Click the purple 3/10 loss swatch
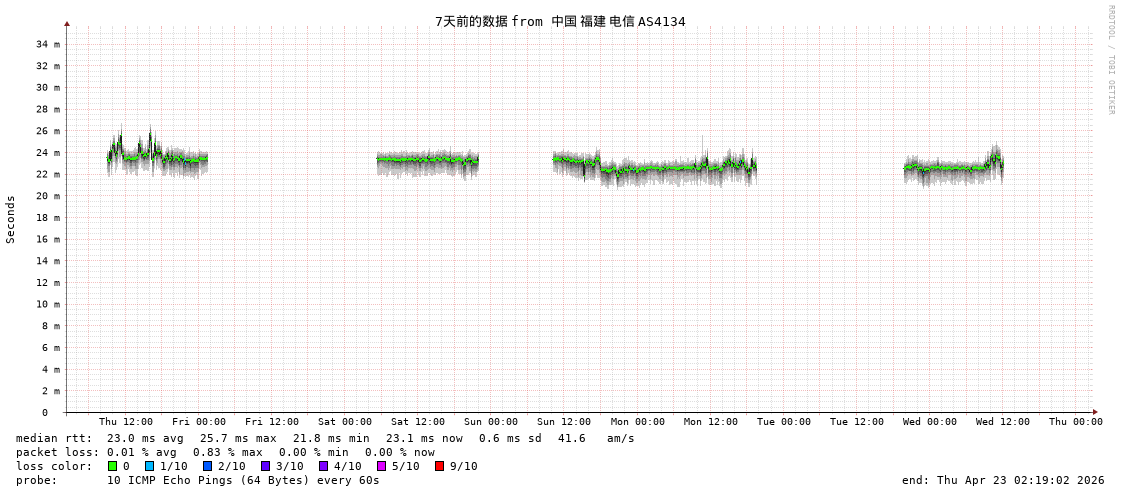1121x494 pixels. click(265, 466)
